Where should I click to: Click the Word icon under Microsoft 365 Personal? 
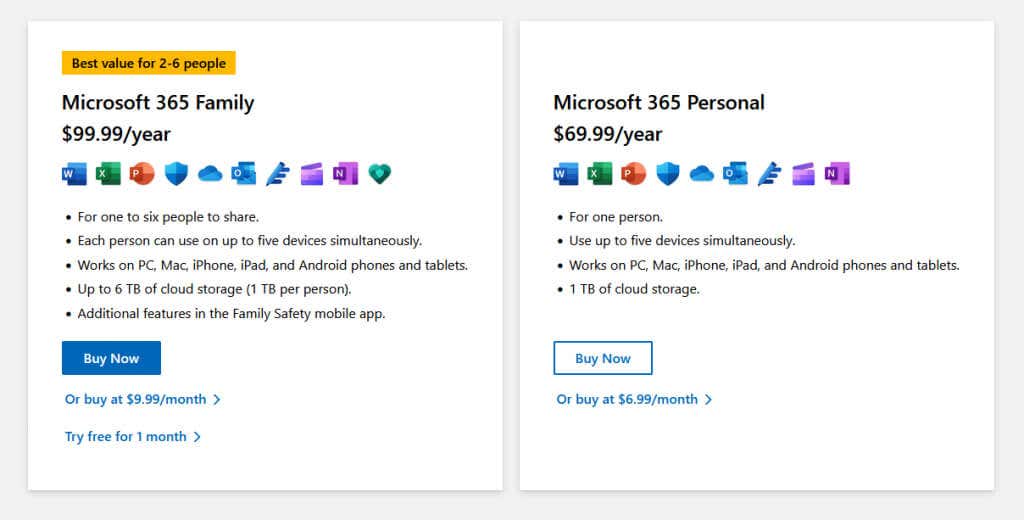tap(566, 174)
